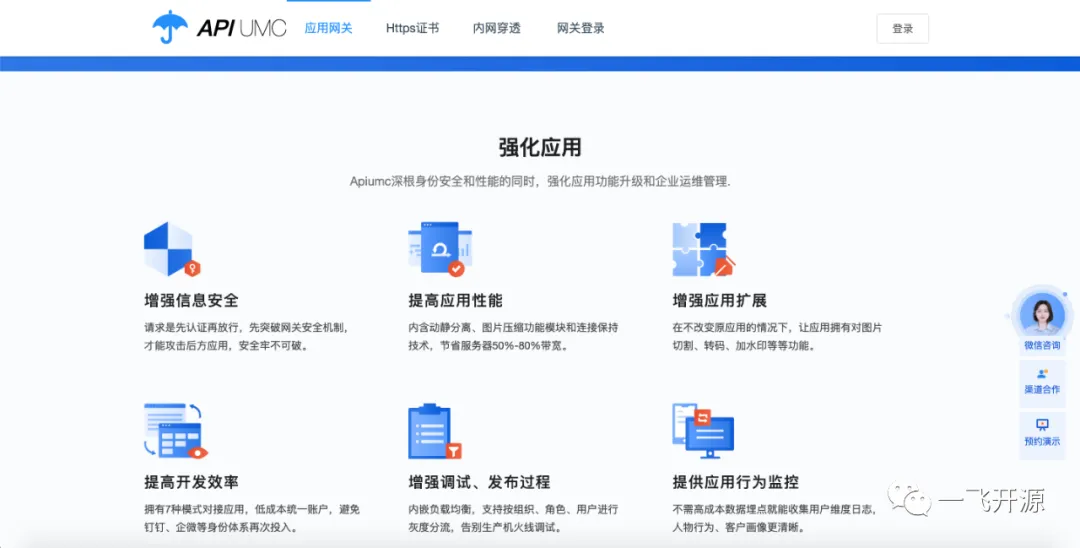Click the monitor icon above 提供应用行为监控
Screen dimensions: 1080x548
703,431
